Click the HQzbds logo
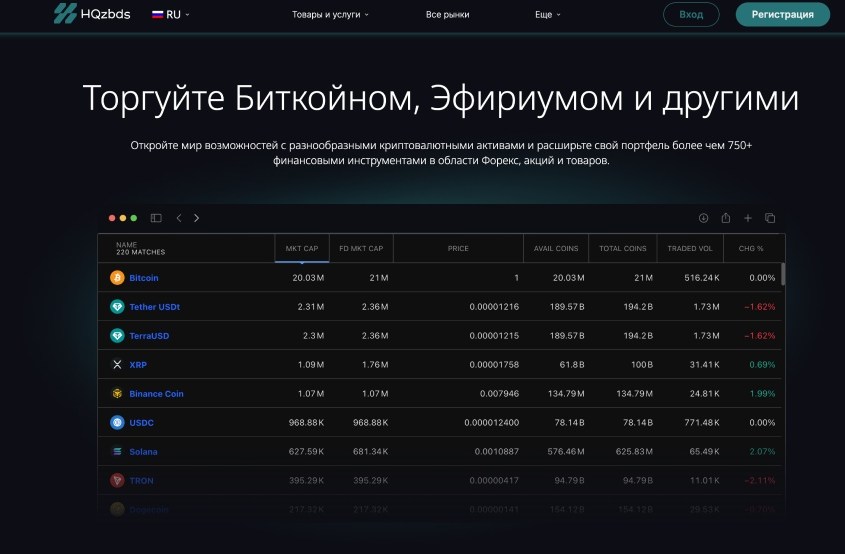845x554 pixels. pyautogui.click(x=92, y=13)
